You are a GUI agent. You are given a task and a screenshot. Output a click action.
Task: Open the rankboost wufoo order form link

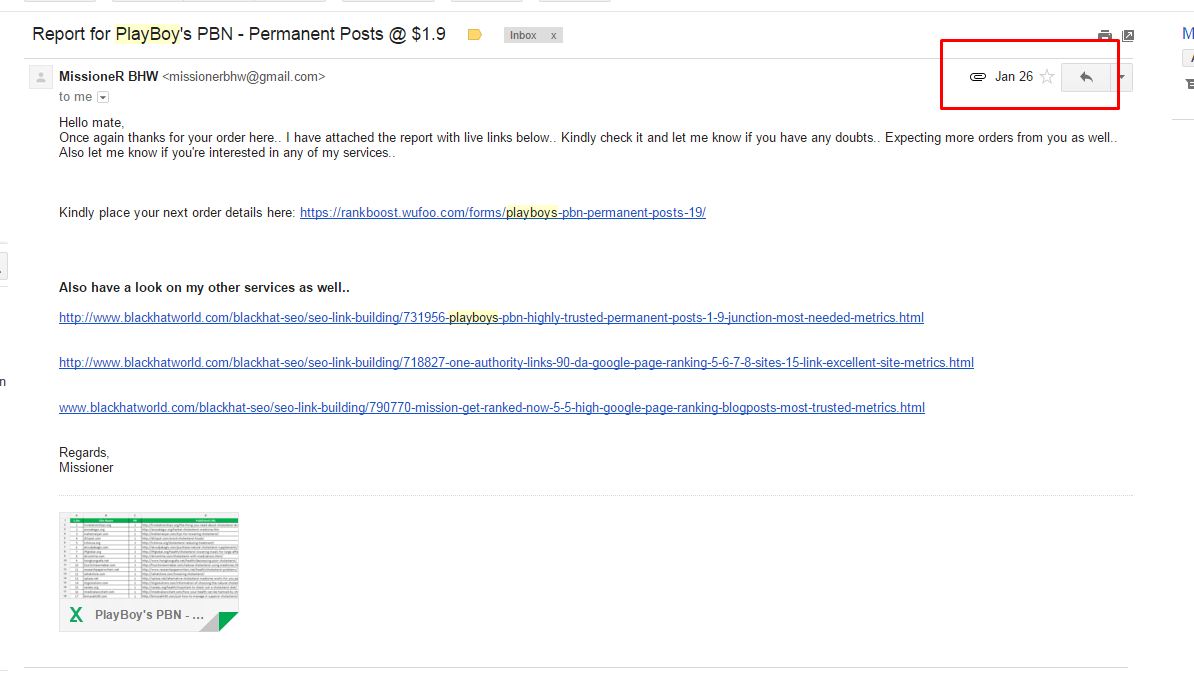pyautogui.click(x=503, y=213)
